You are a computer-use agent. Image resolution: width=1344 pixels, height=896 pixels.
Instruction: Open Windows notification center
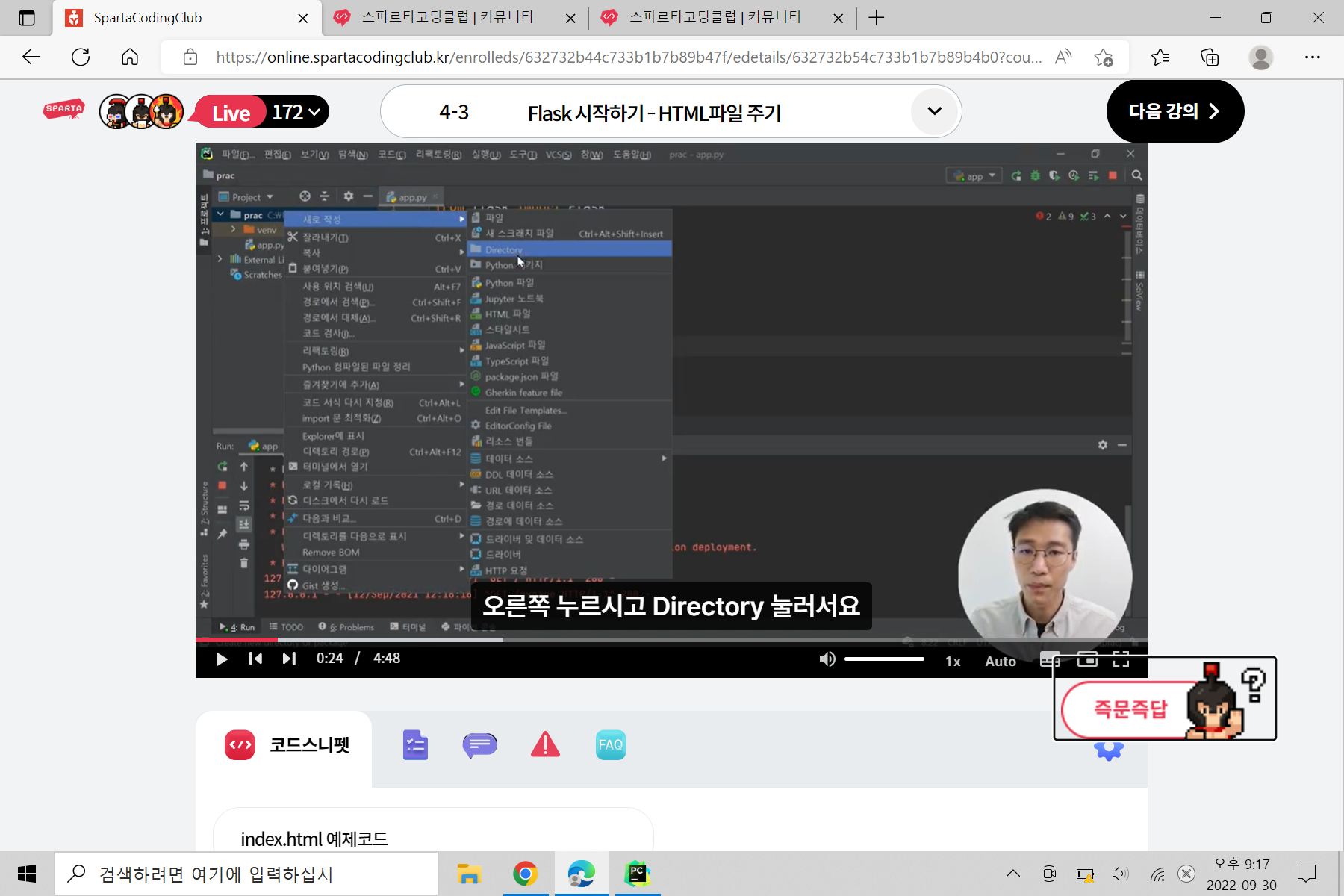pyautogui.click(x=1307, y=874)
